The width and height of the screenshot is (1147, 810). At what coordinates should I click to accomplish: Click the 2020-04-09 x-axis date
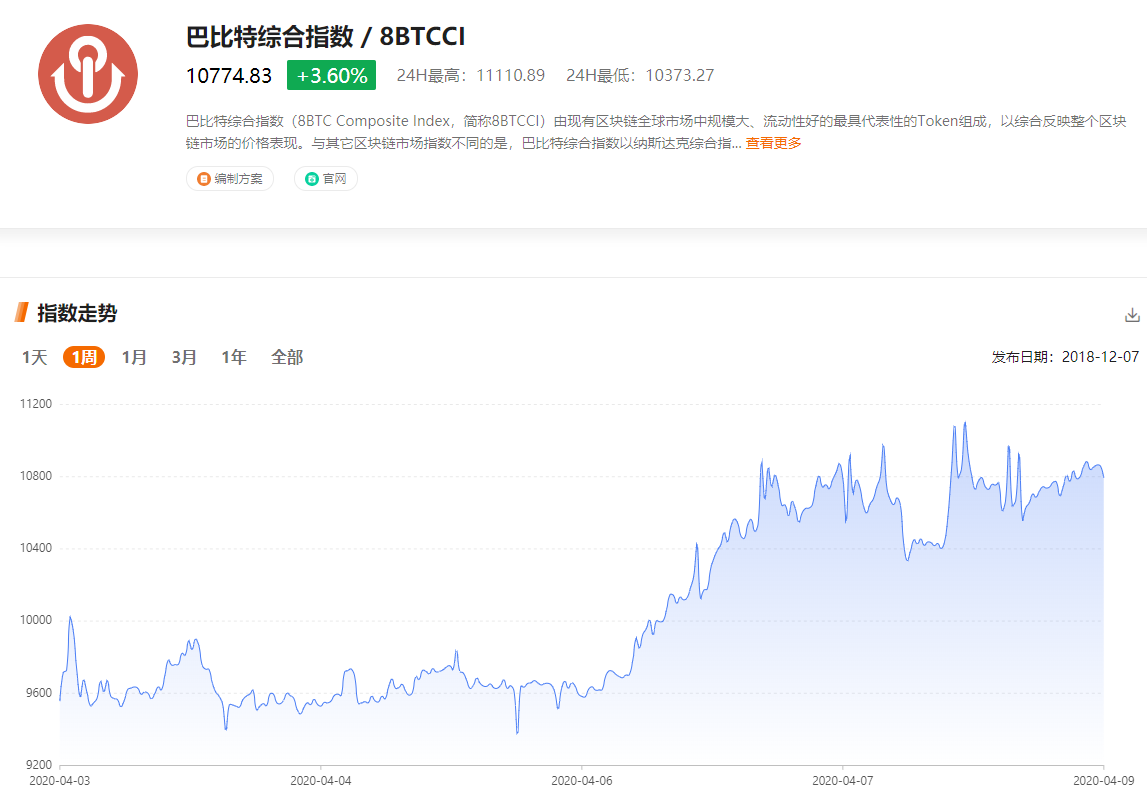tap(1104, 781)
